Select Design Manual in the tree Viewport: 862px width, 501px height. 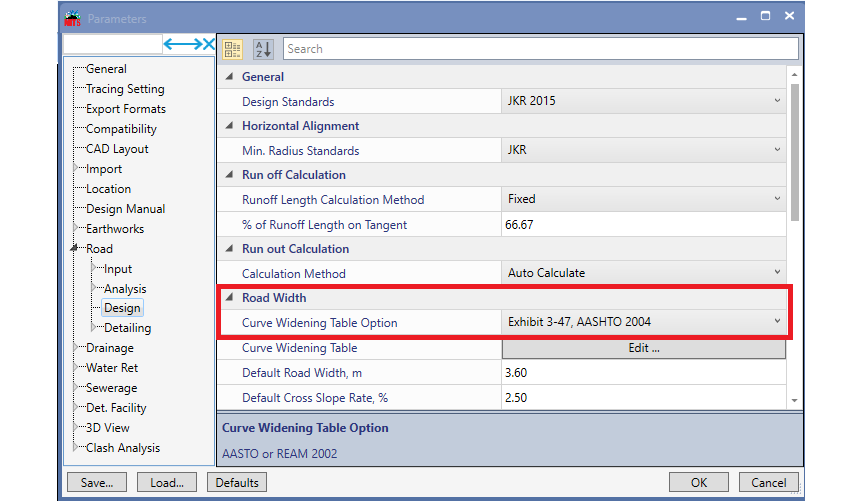pyautogui.click(x=125, y=208)
